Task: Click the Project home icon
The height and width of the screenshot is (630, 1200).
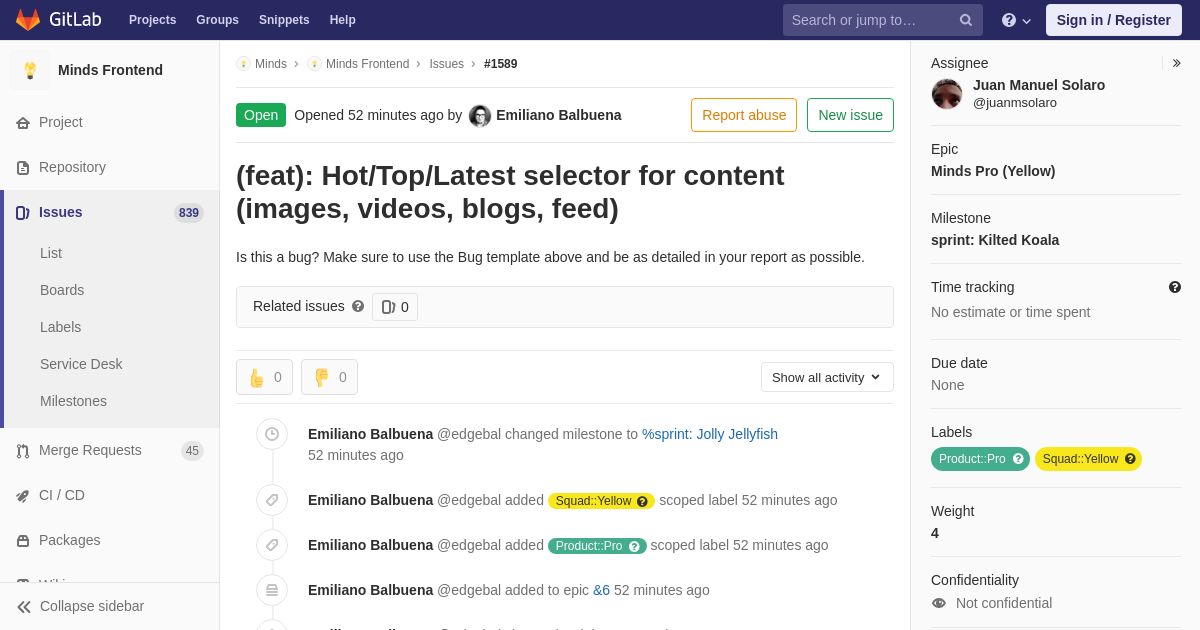Action: (23, 122)
